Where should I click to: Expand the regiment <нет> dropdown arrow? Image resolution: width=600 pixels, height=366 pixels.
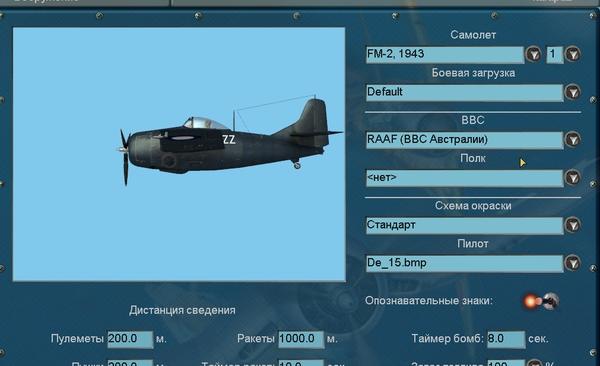(573, 178)
